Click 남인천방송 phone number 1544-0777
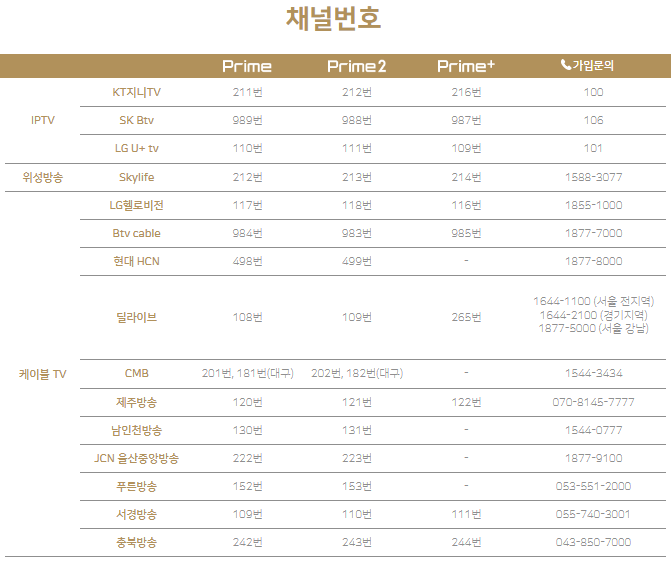 tap(594, 430)
